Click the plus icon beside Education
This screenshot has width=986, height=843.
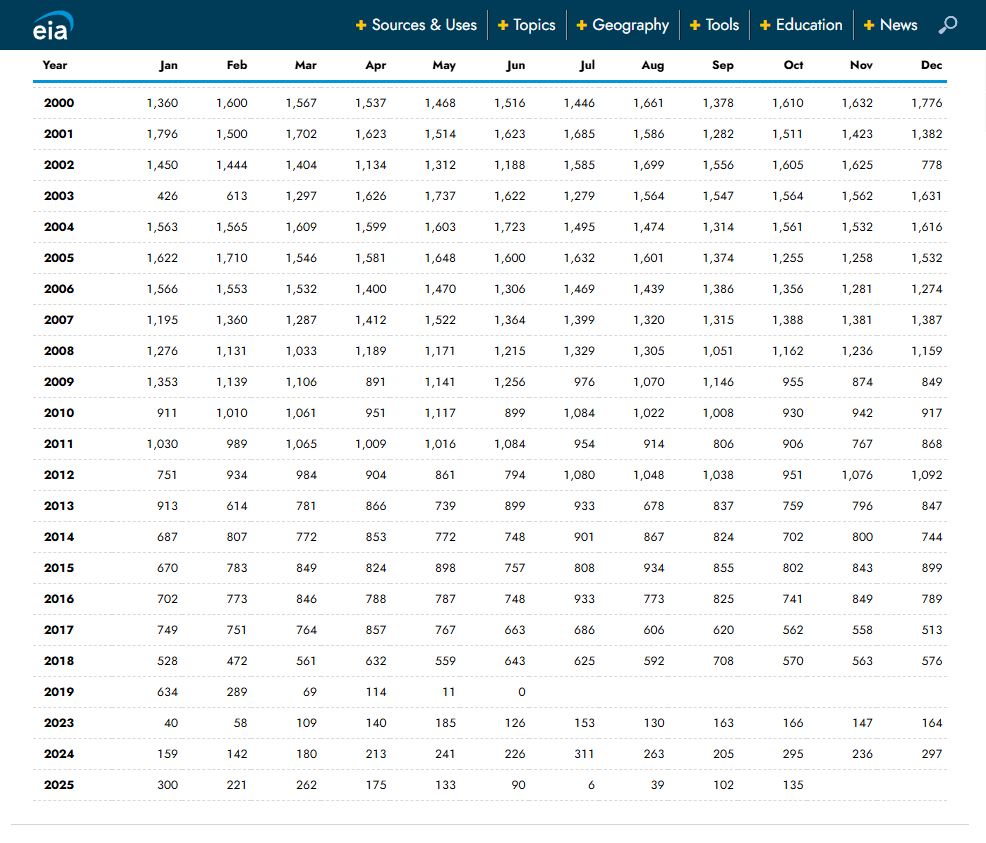767,25
